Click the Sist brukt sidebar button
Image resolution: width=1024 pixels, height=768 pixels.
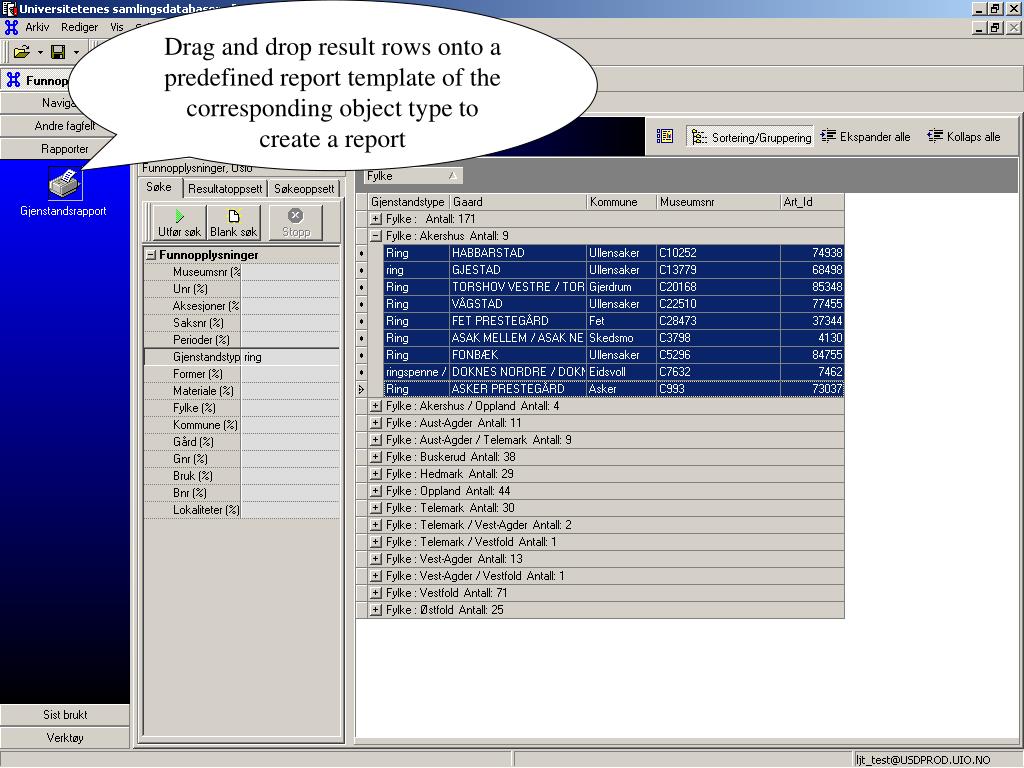coord(65,714)
